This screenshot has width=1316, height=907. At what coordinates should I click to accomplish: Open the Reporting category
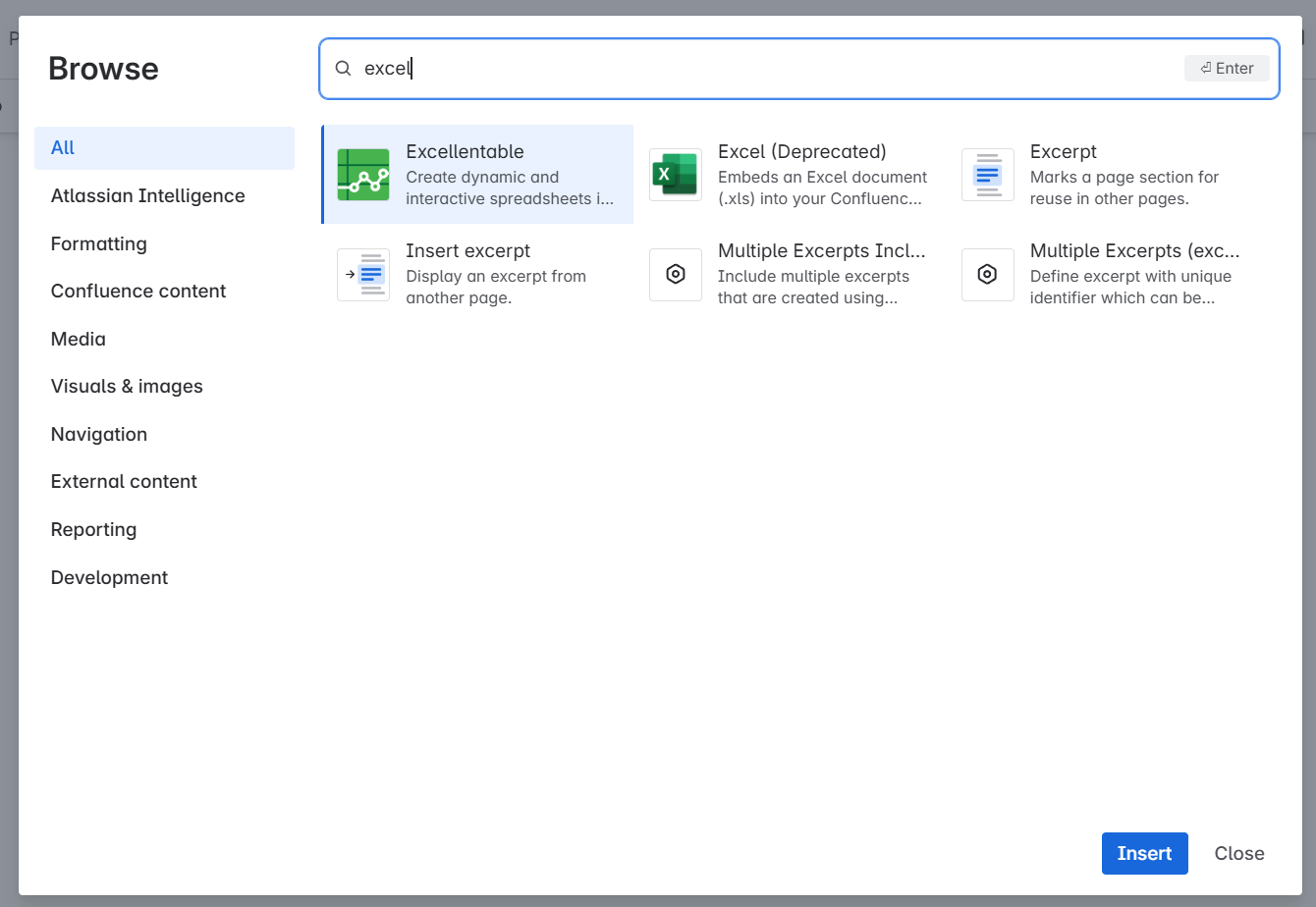click(164, 529)
